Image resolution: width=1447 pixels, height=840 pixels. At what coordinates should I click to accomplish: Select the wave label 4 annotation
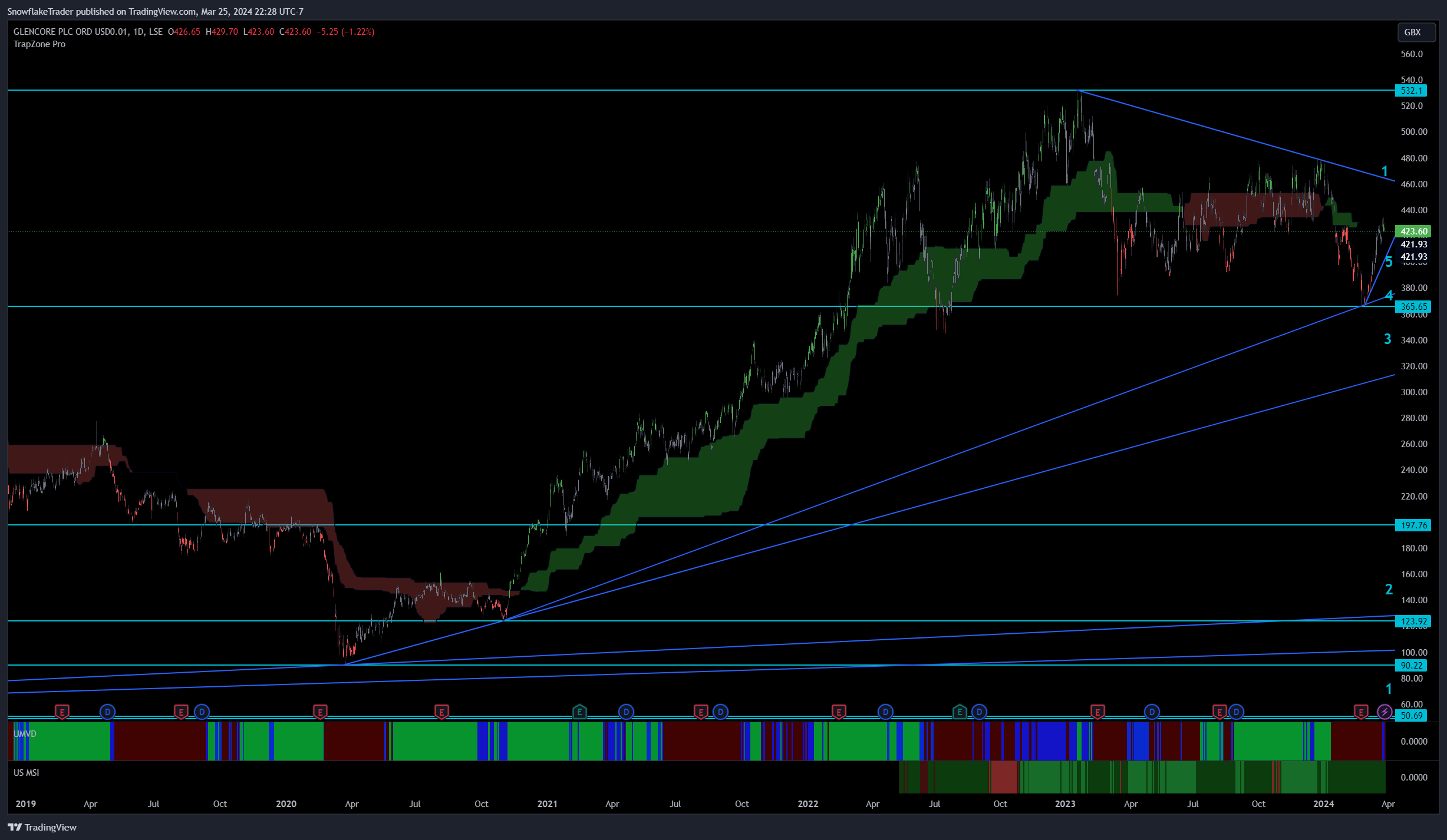[1389, 295]
